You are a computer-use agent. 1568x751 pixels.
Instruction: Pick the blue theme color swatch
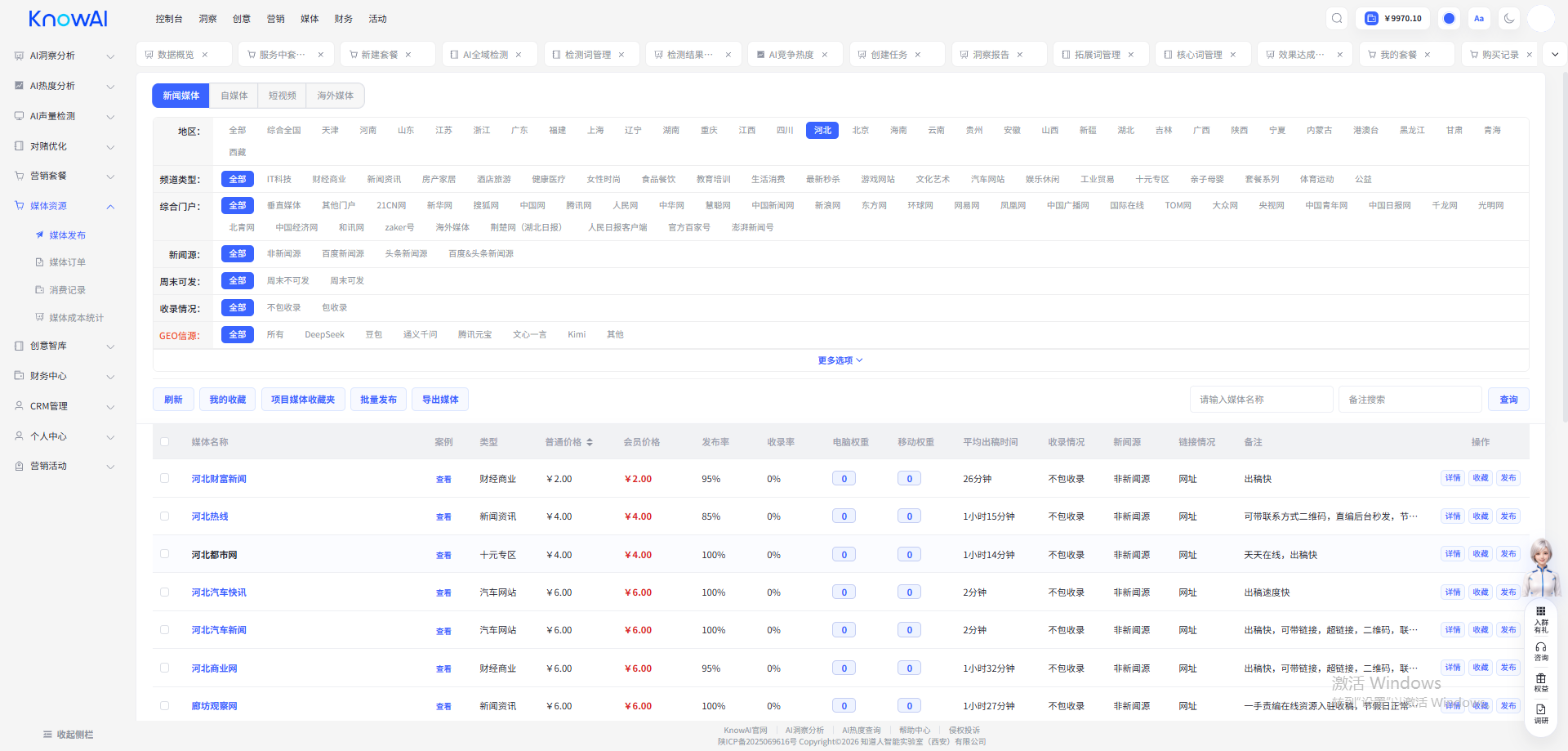(1449, 18)
